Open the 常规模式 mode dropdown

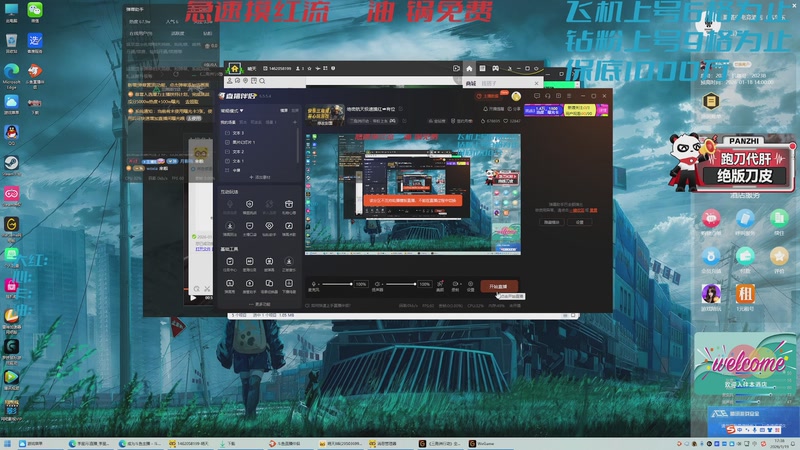pyautogui.click(x=232, y=110)
